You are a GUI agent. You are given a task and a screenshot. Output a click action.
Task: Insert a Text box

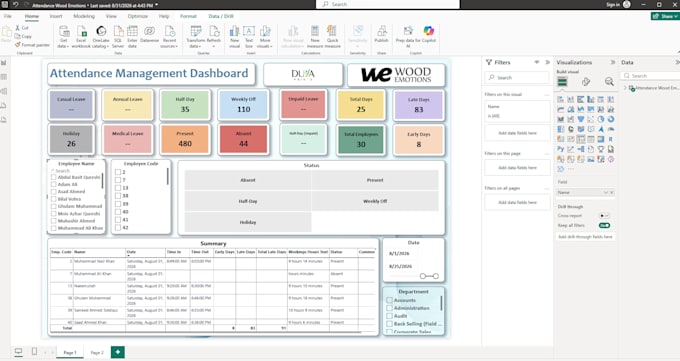point(249,36)
